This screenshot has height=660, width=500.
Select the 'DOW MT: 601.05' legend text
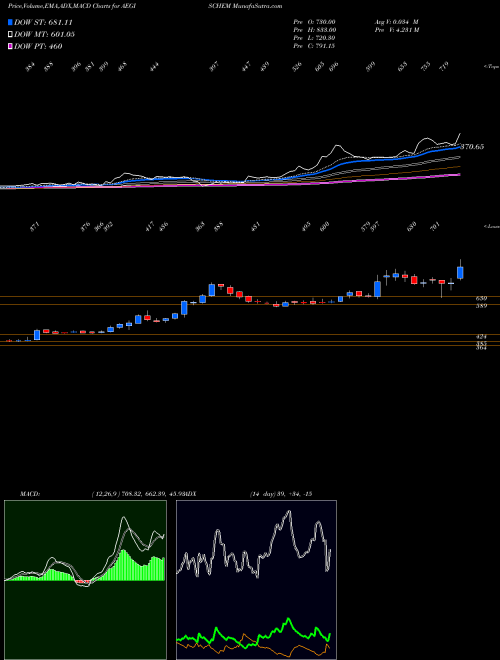(x=45, y=34)
